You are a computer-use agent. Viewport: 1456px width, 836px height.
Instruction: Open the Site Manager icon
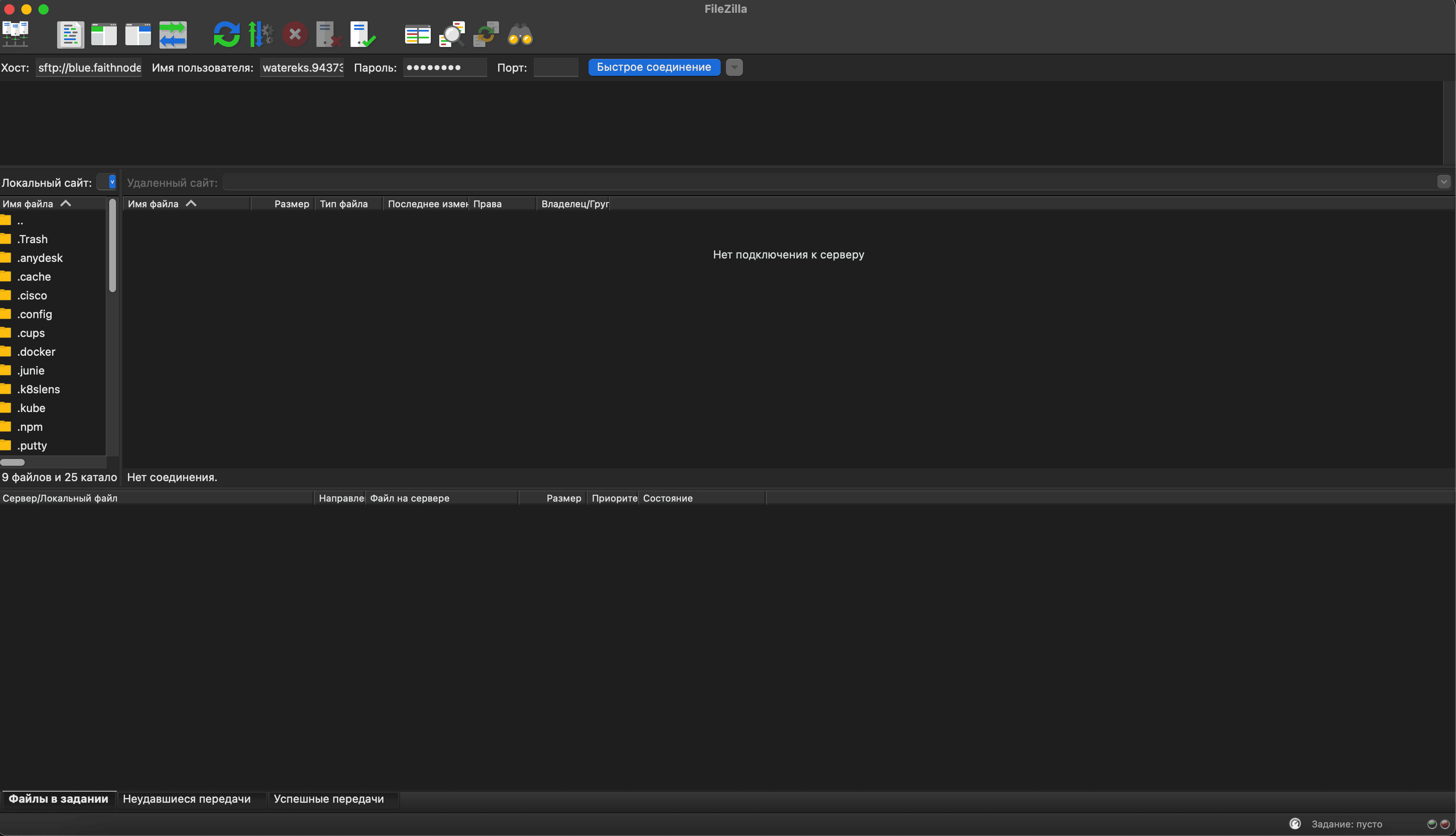(15, 35)
